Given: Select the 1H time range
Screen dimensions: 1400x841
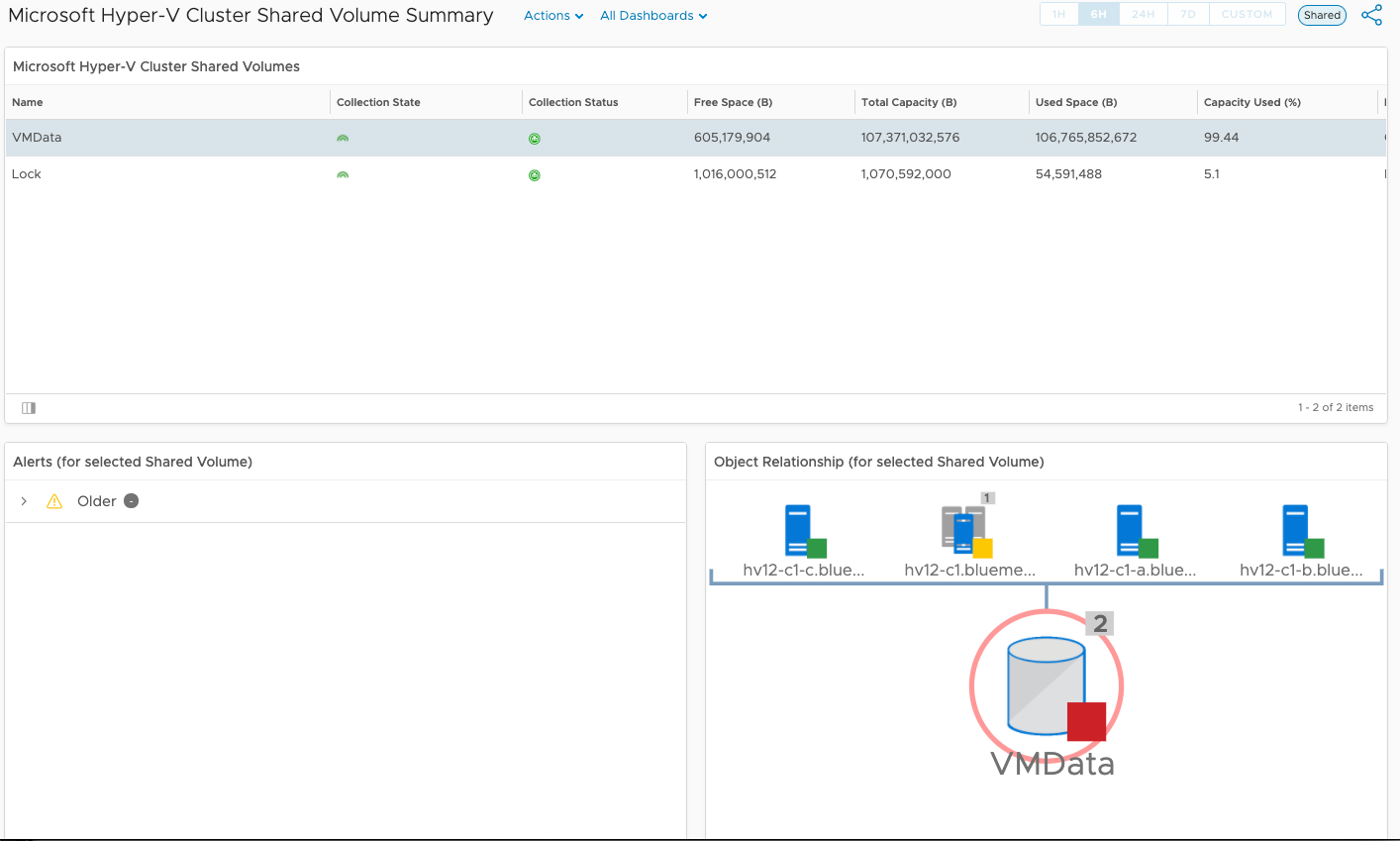Looking at the screenshot, I should 1059,14.
